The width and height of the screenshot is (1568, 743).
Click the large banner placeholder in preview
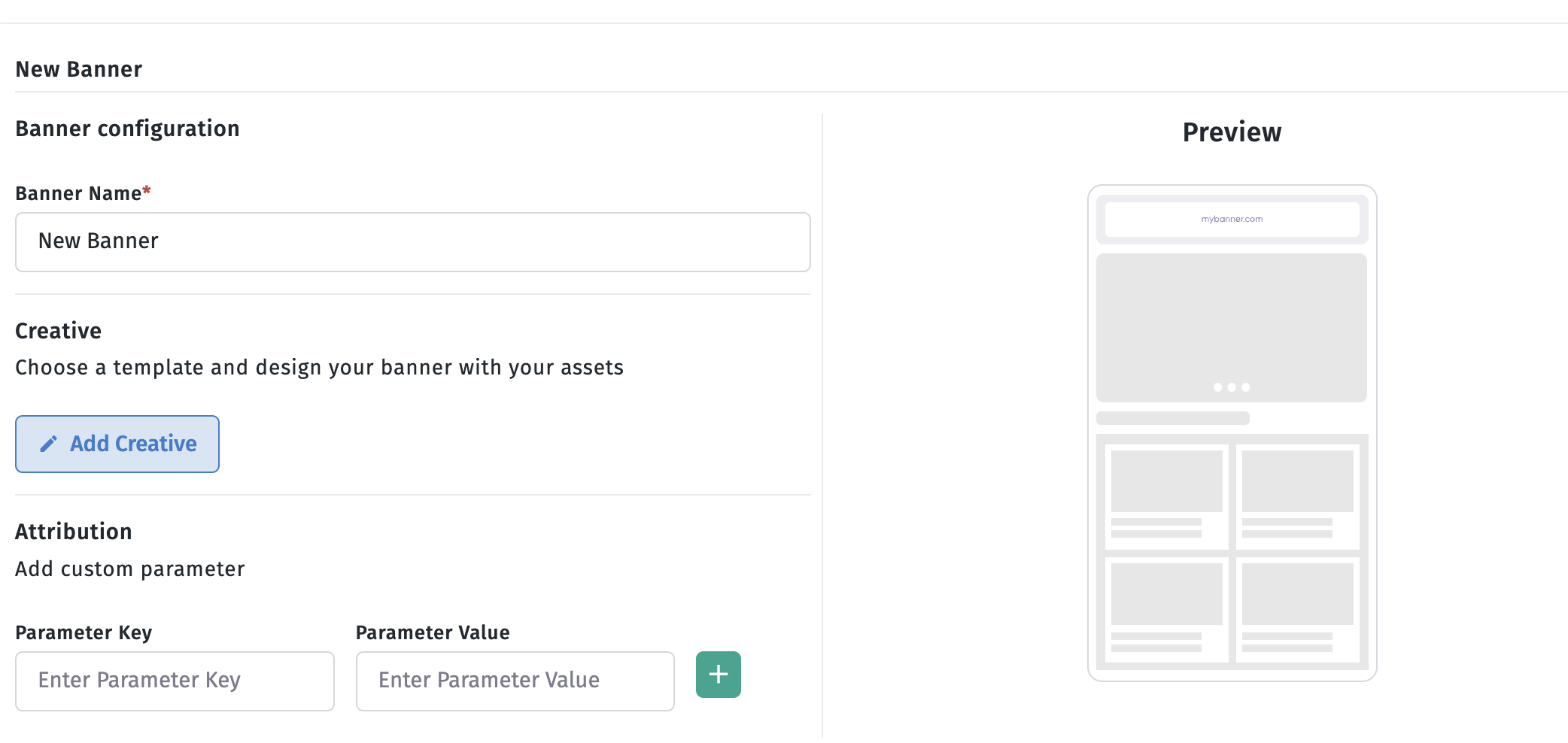tap(1232, 327)
